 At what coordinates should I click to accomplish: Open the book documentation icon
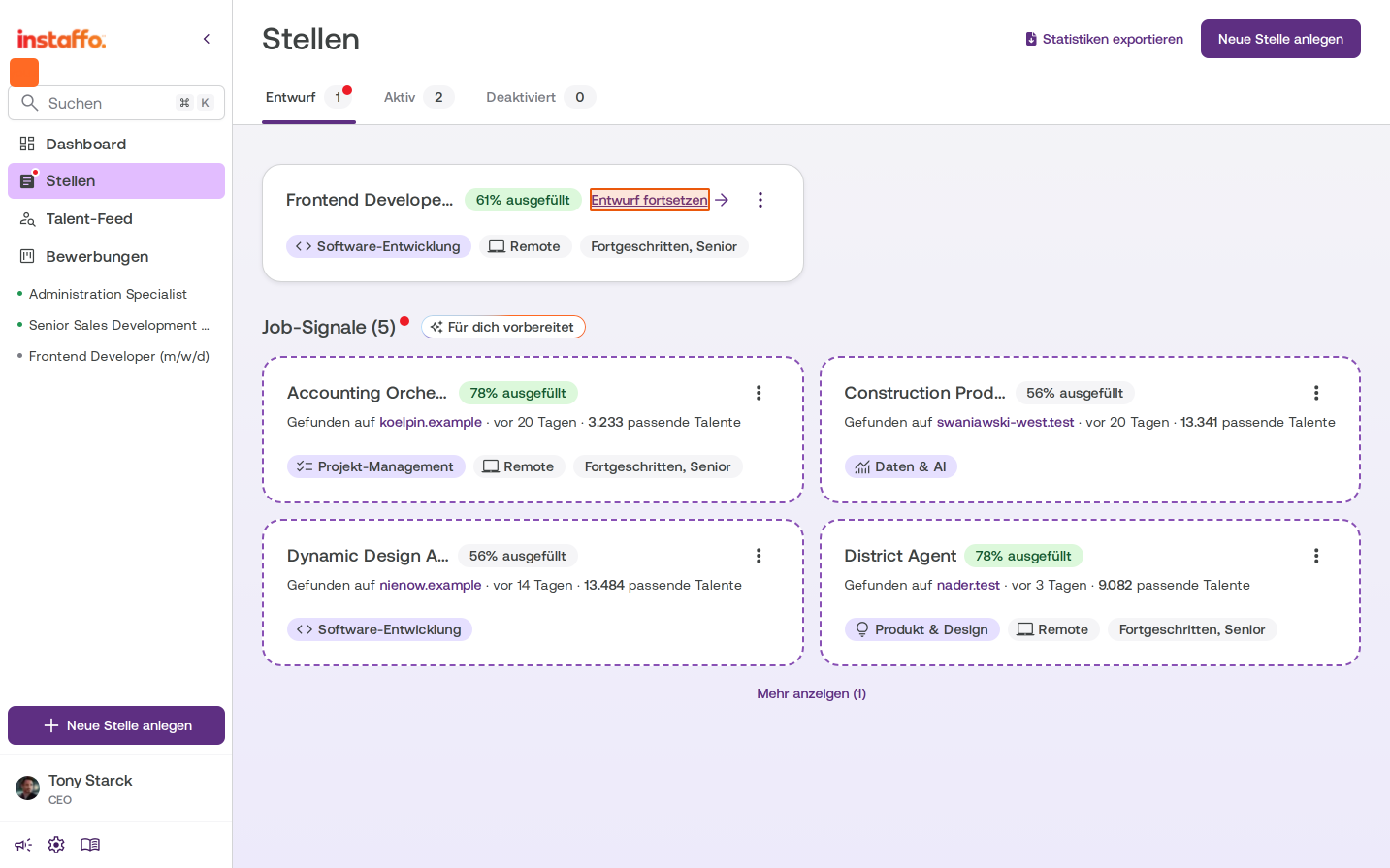pos(90,845)
